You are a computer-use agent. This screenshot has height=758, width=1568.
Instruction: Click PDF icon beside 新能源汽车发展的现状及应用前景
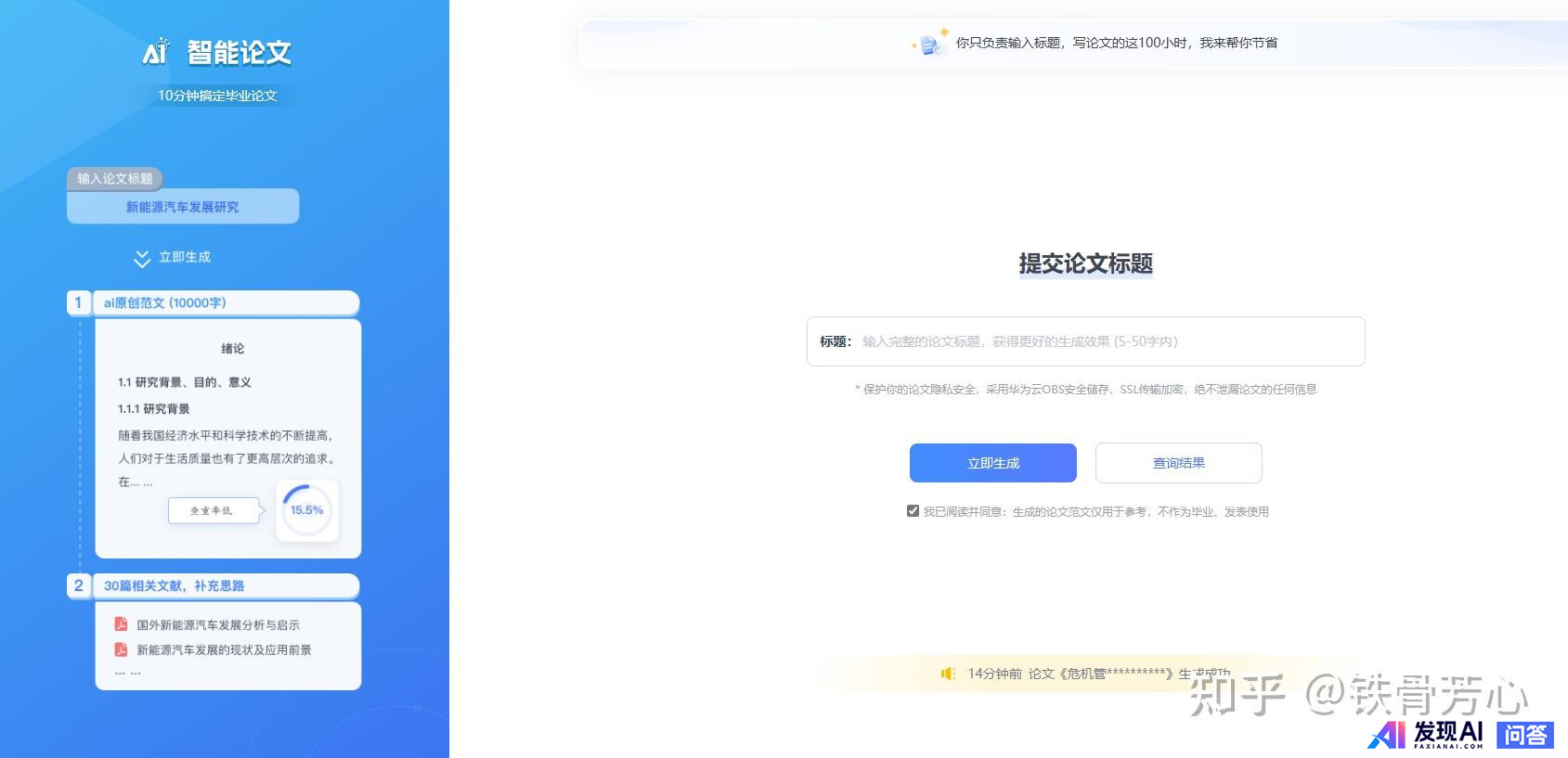121,649
